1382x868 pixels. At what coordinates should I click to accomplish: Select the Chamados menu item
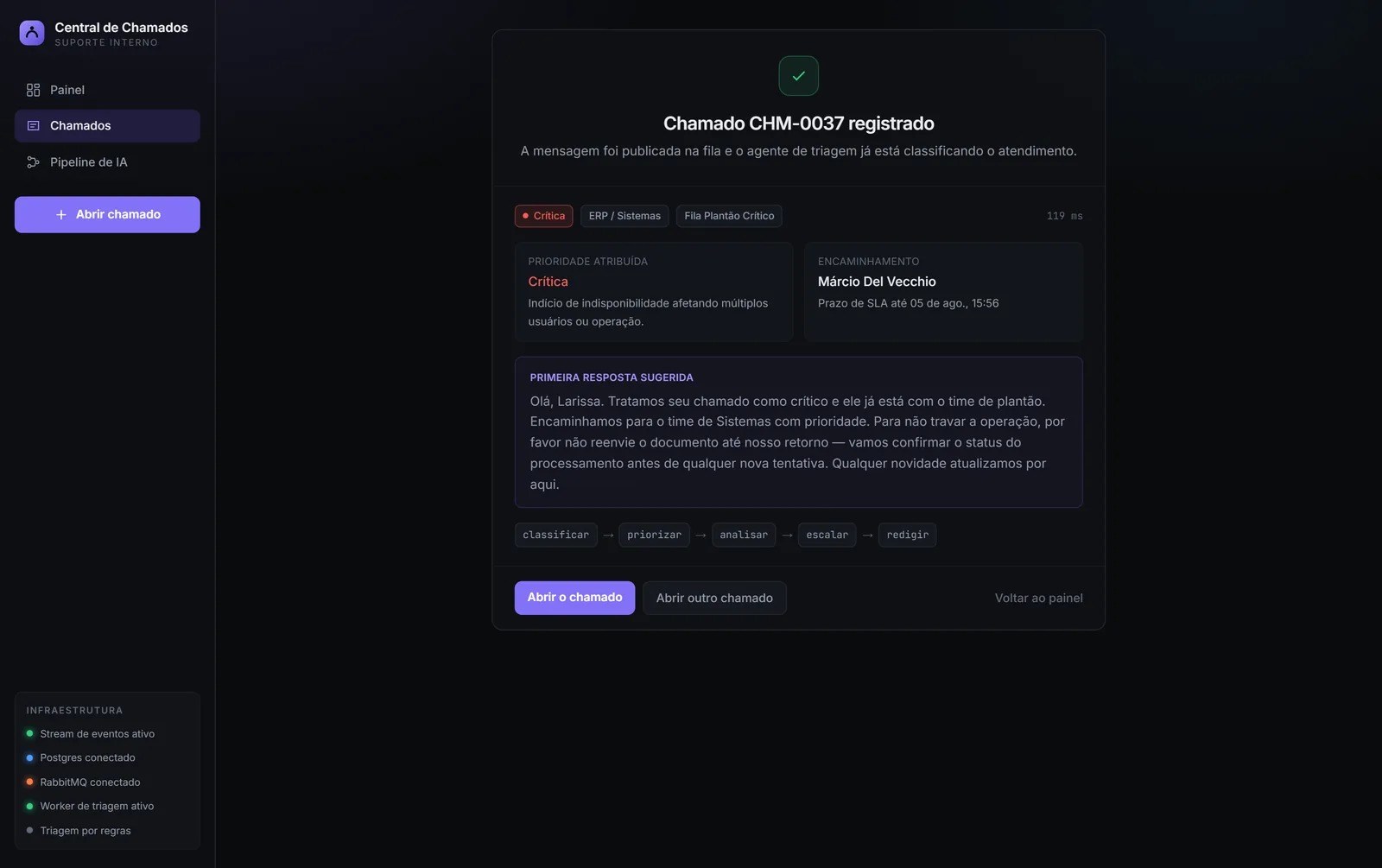click(x=107, y=126)
